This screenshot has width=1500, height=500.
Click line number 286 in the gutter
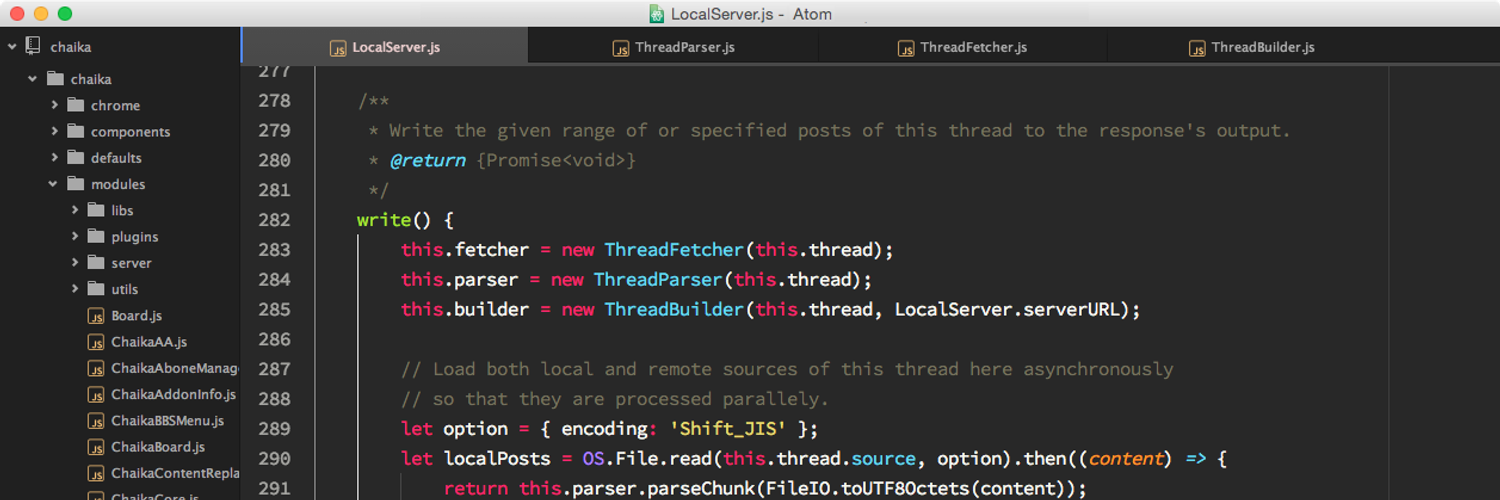click(x=274, y=339)
